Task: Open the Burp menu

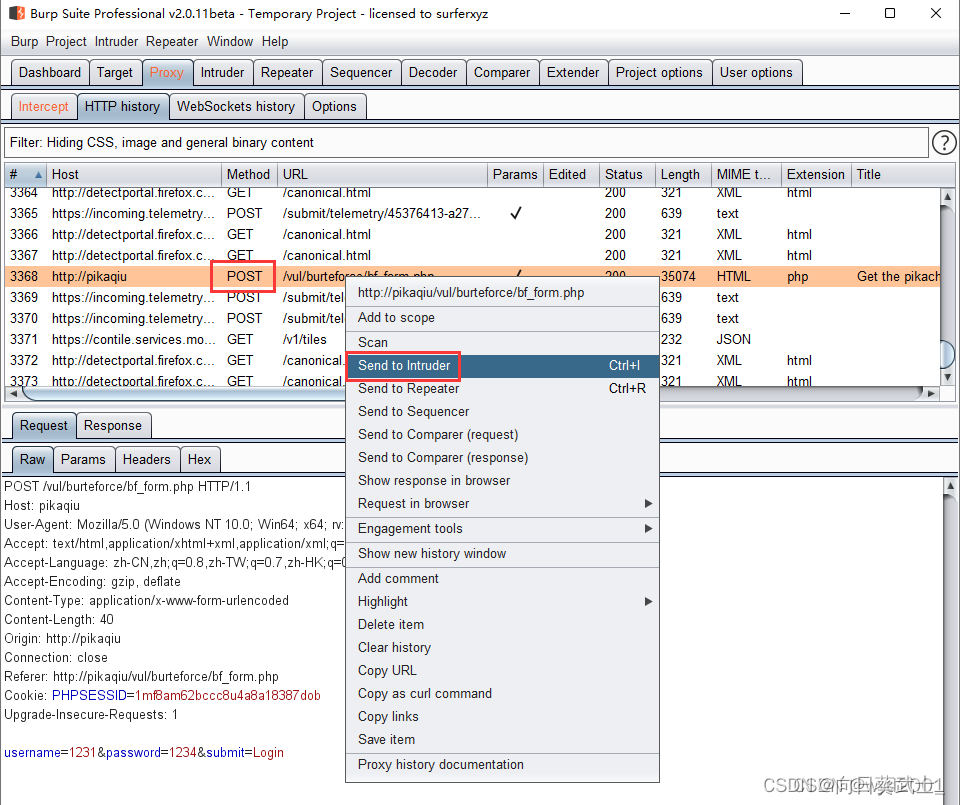Action: pyautogui.click(x=24, y=42)
